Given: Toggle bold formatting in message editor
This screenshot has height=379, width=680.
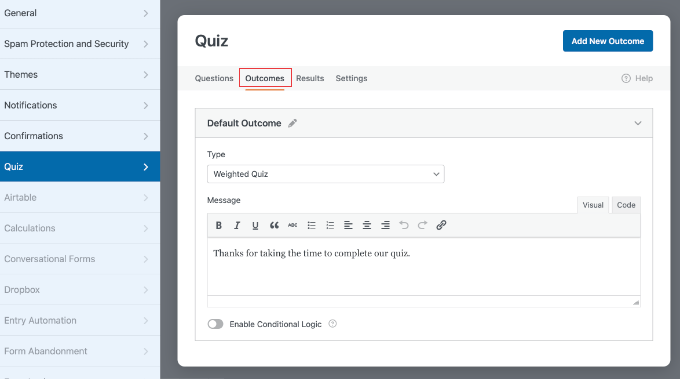Looking at the screenshot, I should click(x=219, y=225).
